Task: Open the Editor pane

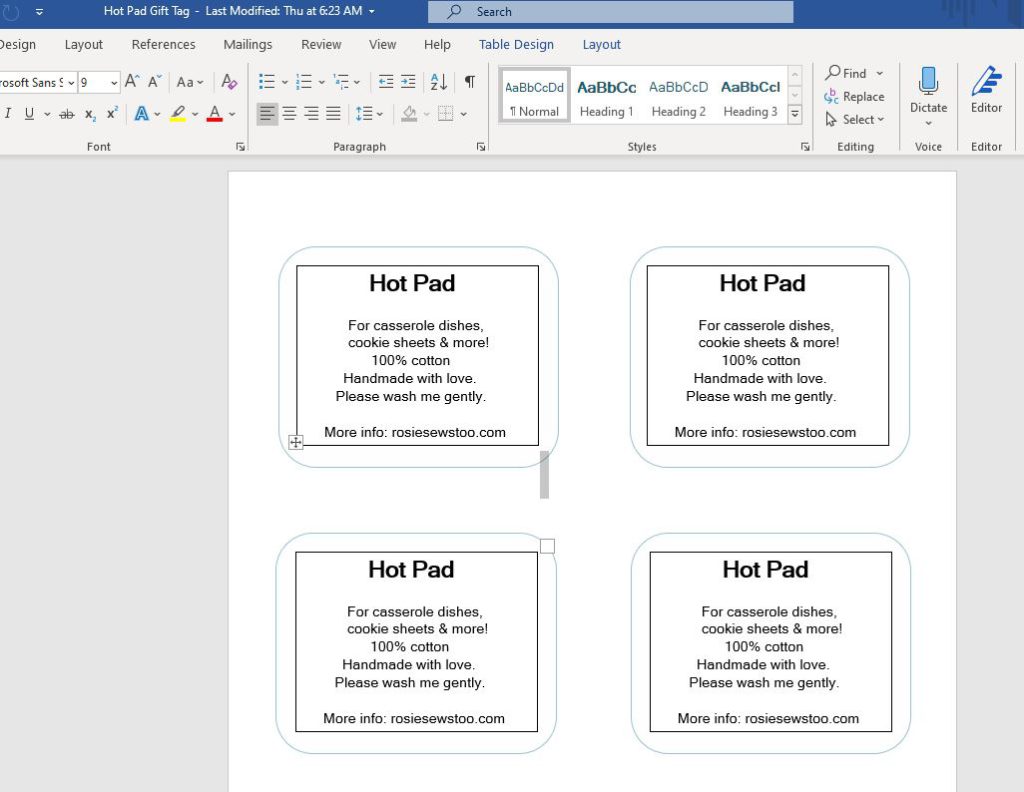Action: [986, 82]
